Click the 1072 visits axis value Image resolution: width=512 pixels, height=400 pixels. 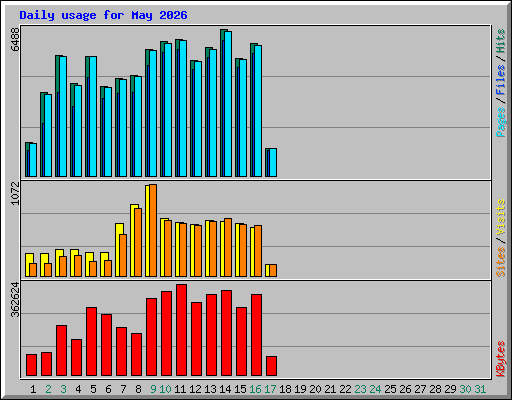click(15, 193)
